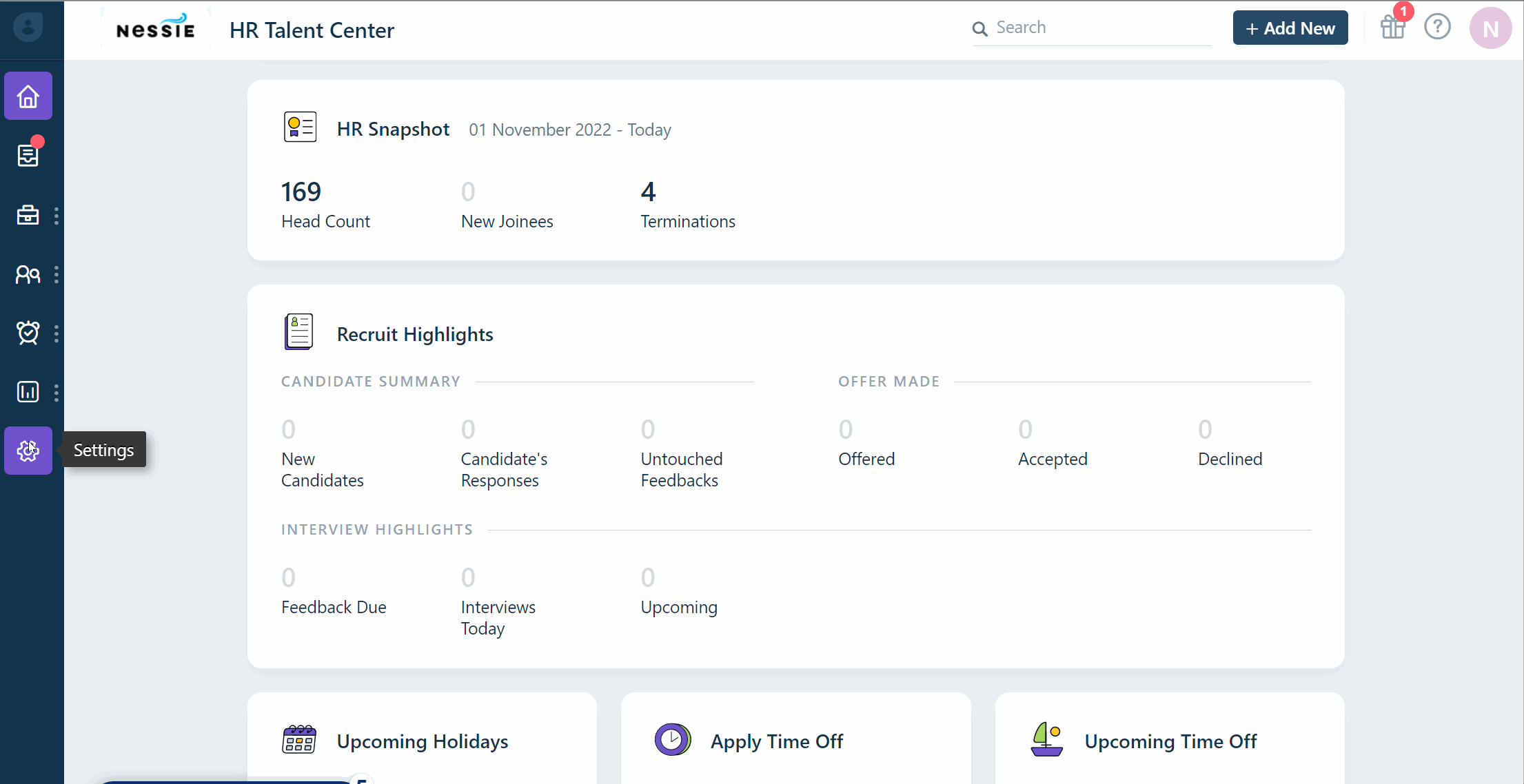Click the help question mark icon
Screen dimensions: 1524x784
(1437, 28)
